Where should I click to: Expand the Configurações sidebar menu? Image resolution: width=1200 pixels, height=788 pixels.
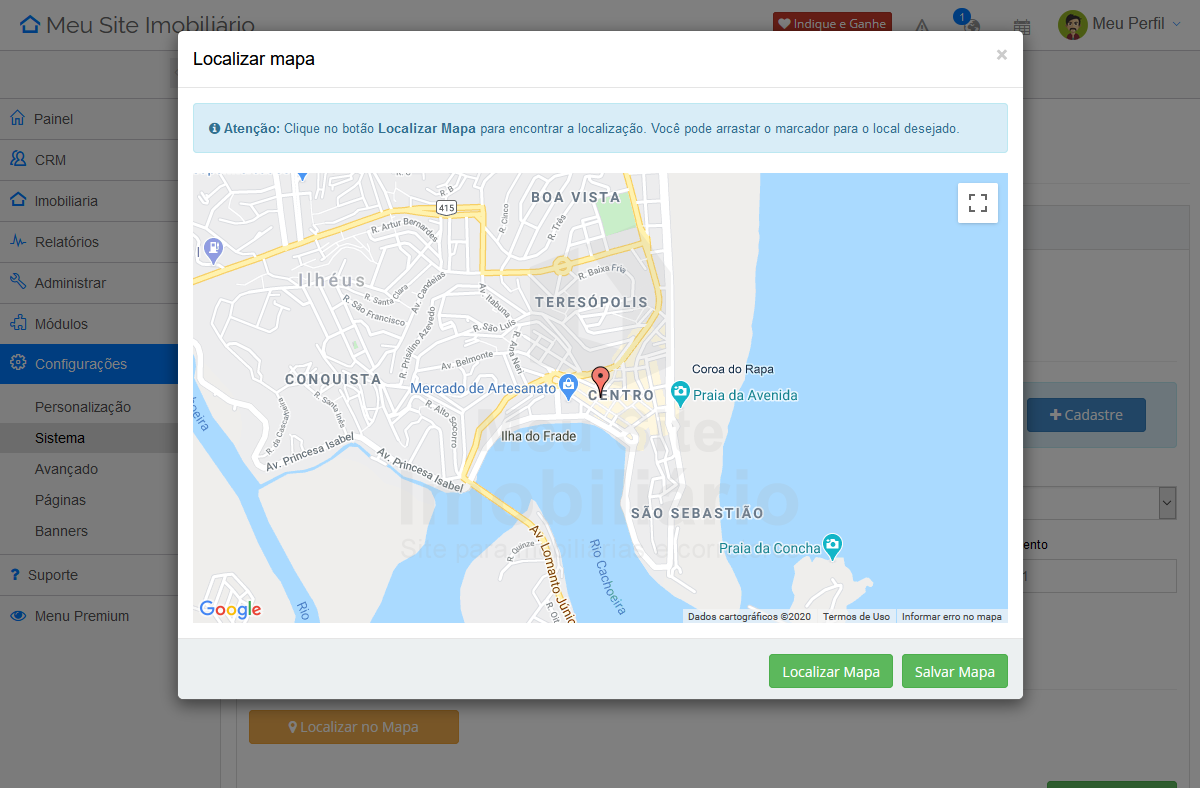click(x=81, y=364)
